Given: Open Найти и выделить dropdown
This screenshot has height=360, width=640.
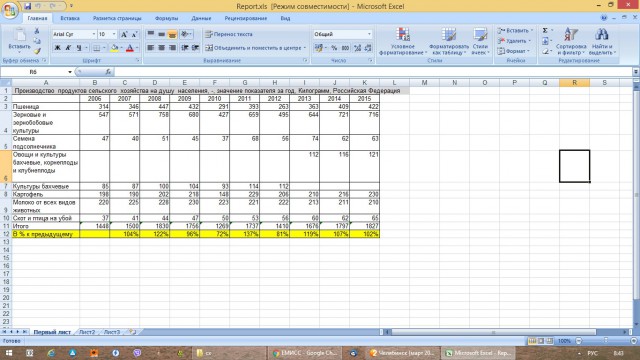Looking at the screenshot, I should 602,41.
